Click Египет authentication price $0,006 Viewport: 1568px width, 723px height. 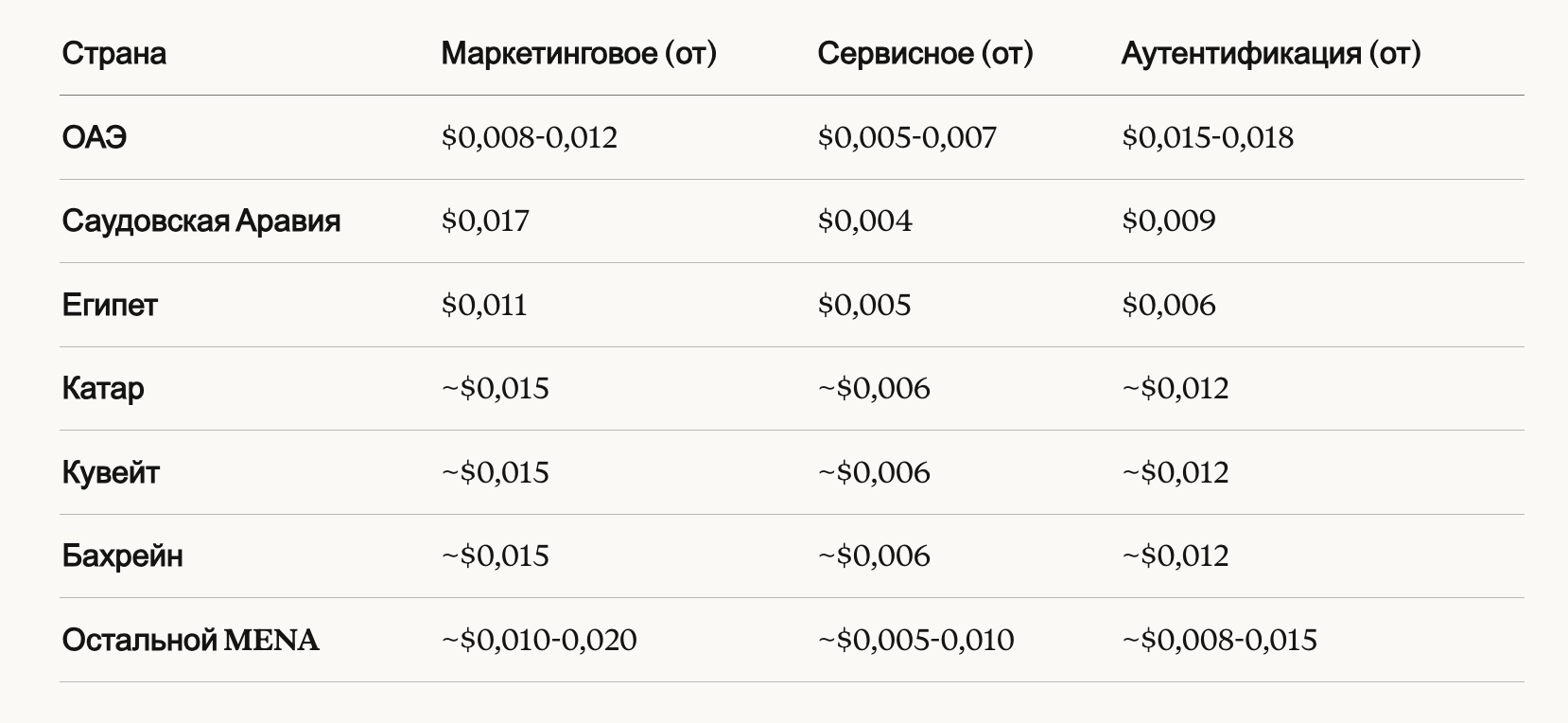point(1169,305)
